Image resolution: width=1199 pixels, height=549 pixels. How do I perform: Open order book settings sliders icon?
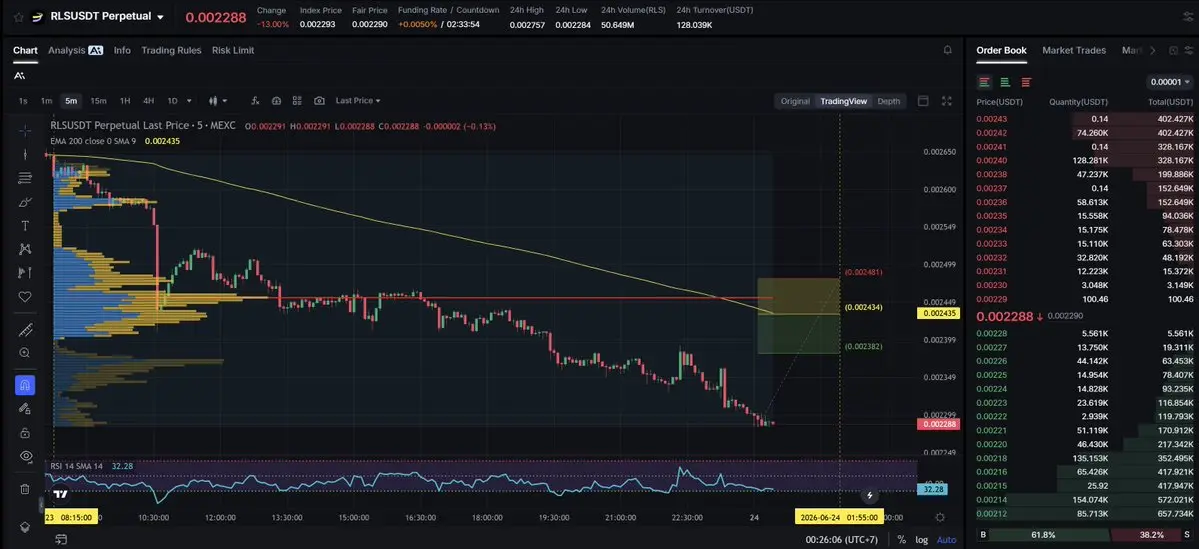click(x=1188, y=50)
